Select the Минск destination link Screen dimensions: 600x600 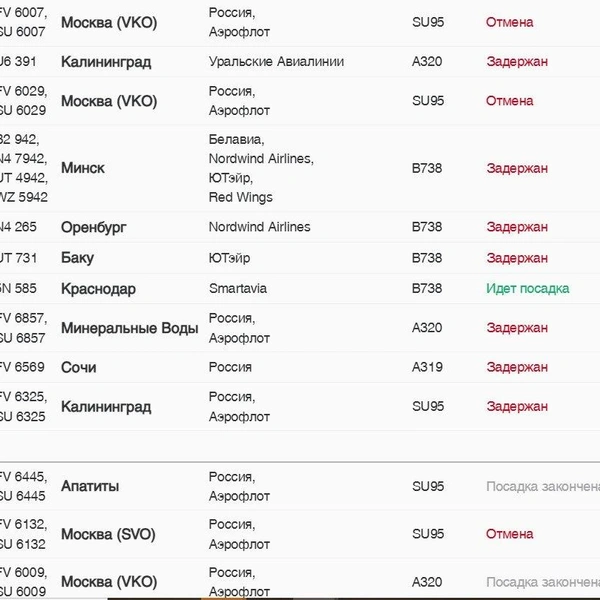pos(83,168)
